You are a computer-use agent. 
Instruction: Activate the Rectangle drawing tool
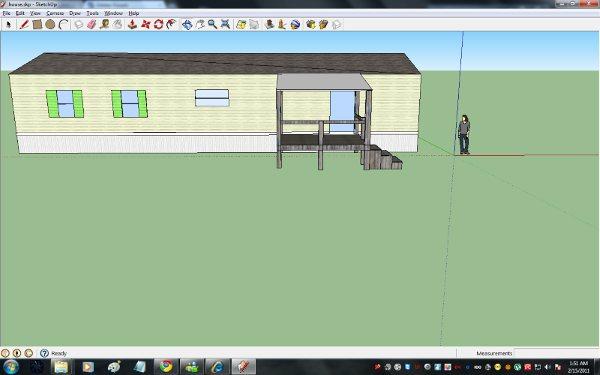tap(37, 24)
